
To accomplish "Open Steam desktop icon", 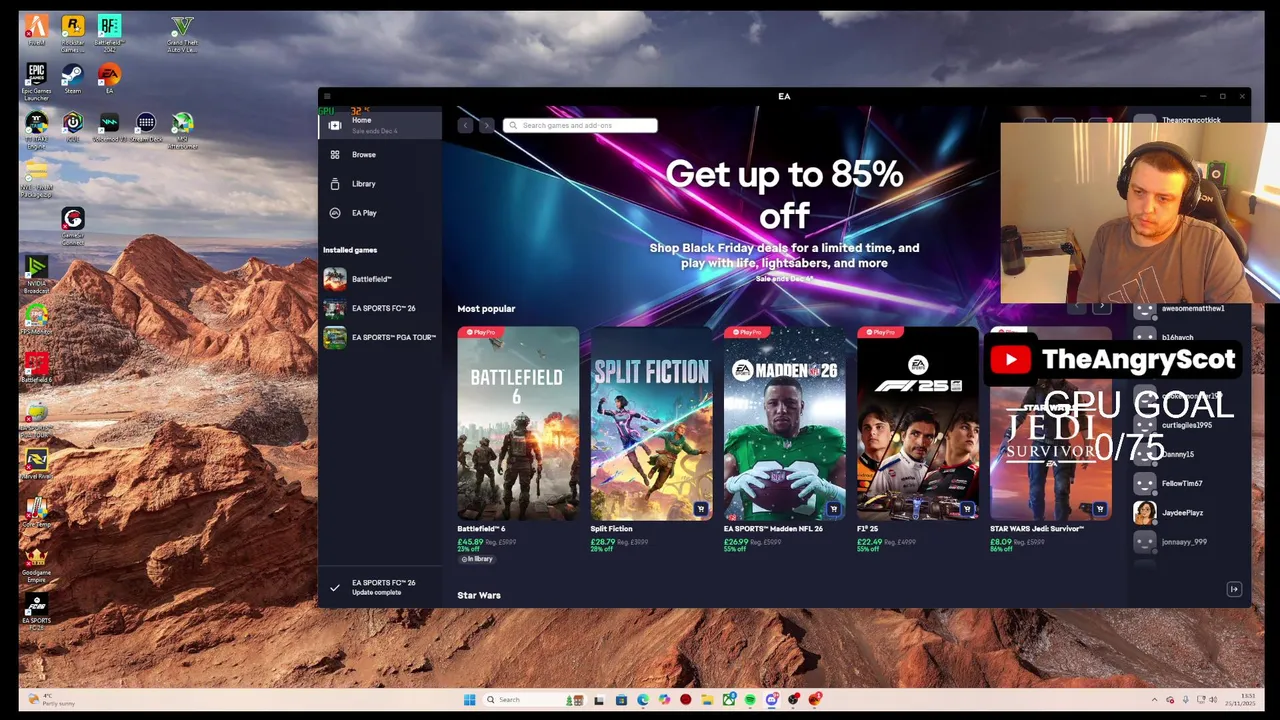I will tap(72, 79).
